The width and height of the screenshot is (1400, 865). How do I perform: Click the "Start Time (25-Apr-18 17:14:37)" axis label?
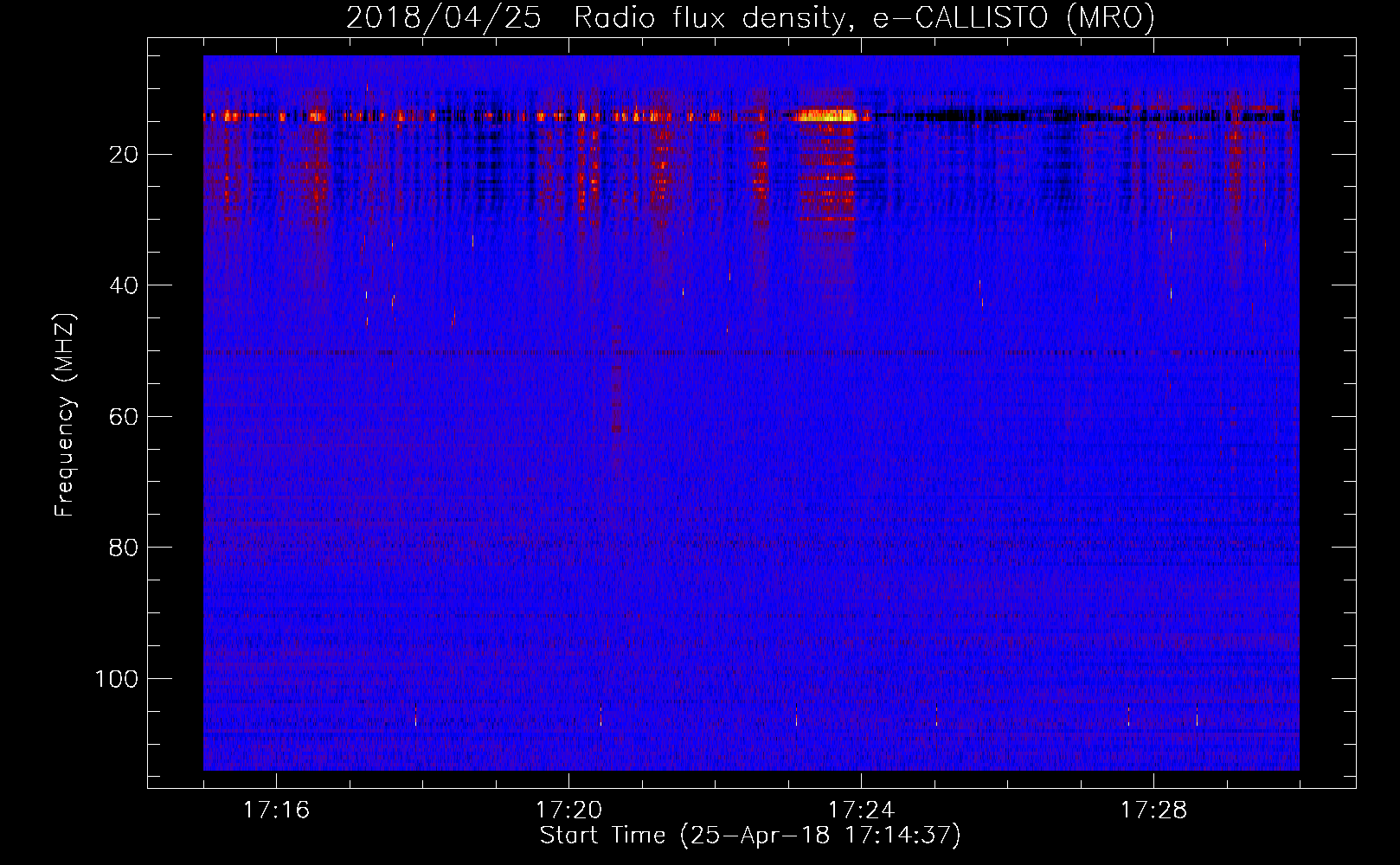(x=750, y=836)
